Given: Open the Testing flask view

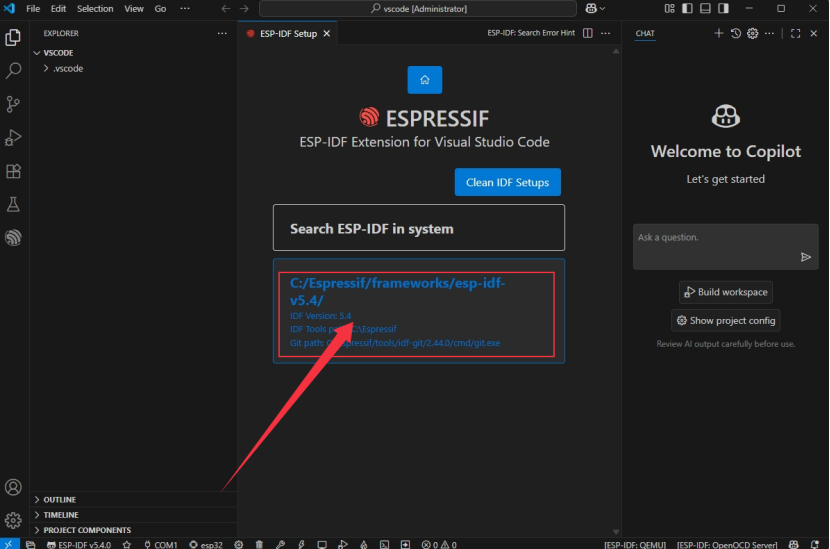Looking at the screenshot, I should 13,204.
